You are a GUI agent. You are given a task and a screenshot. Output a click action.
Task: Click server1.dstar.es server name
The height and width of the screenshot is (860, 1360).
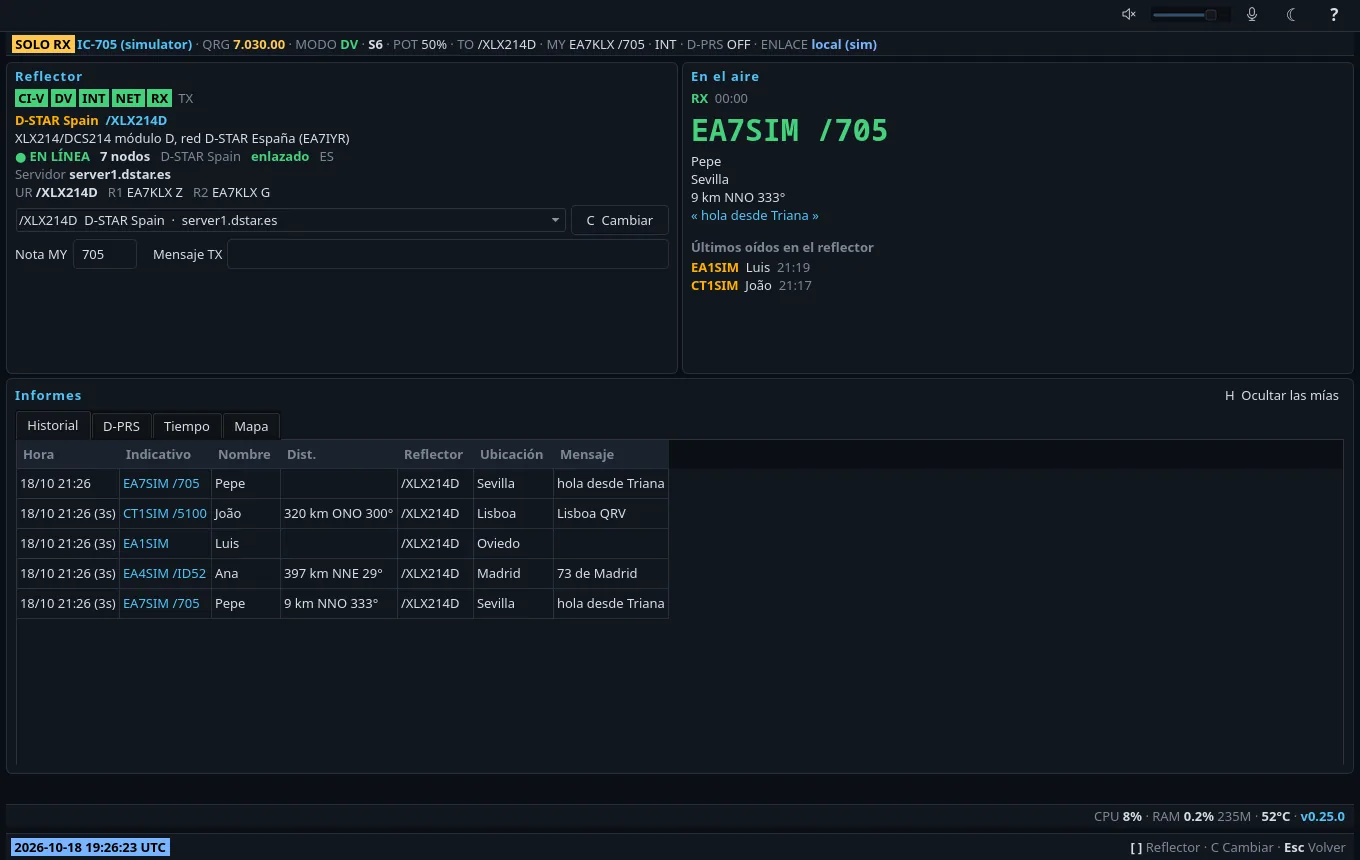pyautogui.click(x=120, y=174)
